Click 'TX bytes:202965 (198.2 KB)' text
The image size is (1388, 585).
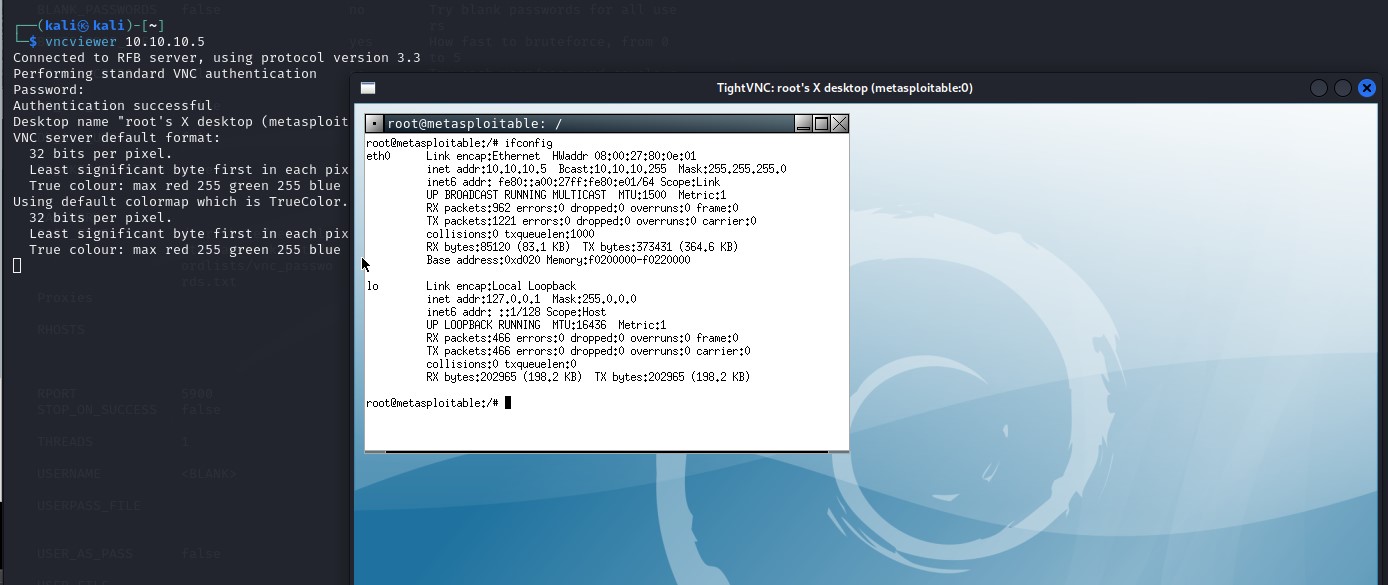point(672,377)
